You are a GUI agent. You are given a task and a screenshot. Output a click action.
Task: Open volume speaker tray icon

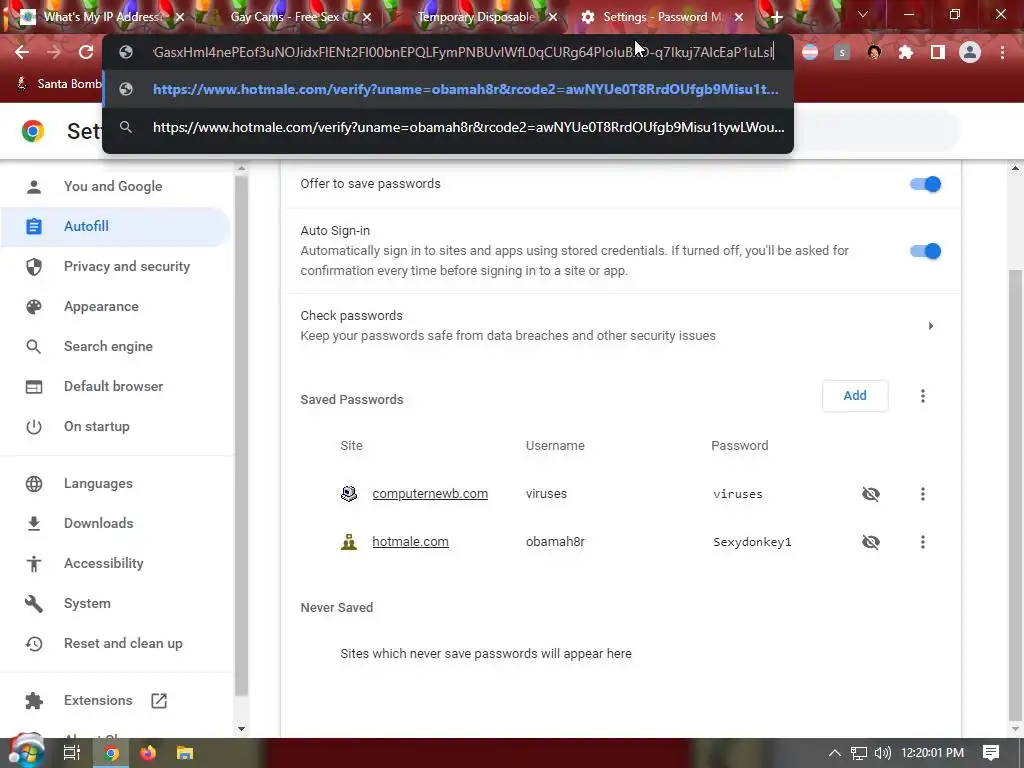883,753
